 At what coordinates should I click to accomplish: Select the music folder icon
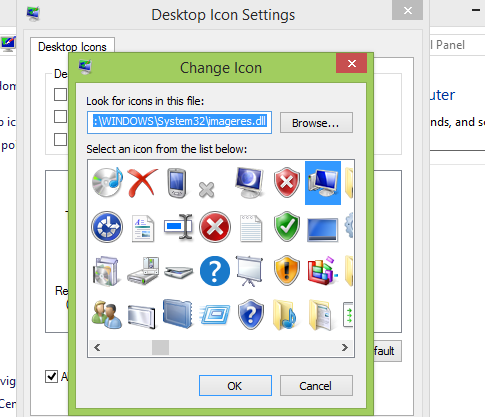click(x=286, y=315)
